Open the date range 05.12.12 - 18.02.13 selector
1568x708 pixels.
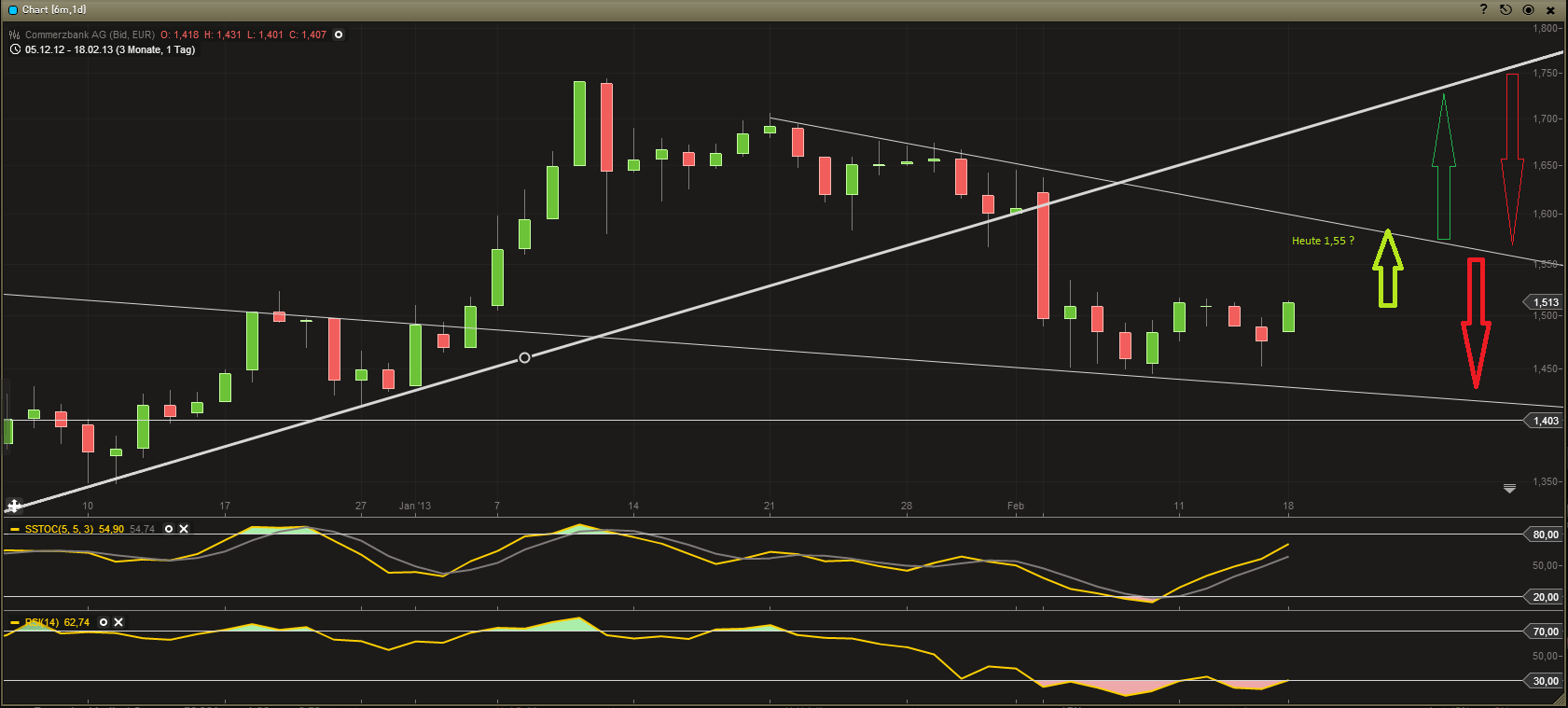pyautogui.click(x=110, y=49)
